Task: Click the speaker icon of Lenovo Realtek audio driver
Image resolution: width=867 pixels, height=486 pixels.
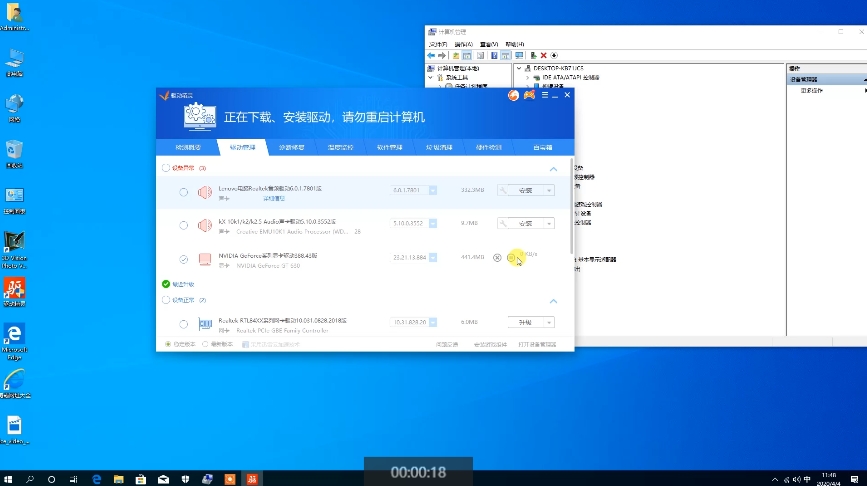Action: 205,192
